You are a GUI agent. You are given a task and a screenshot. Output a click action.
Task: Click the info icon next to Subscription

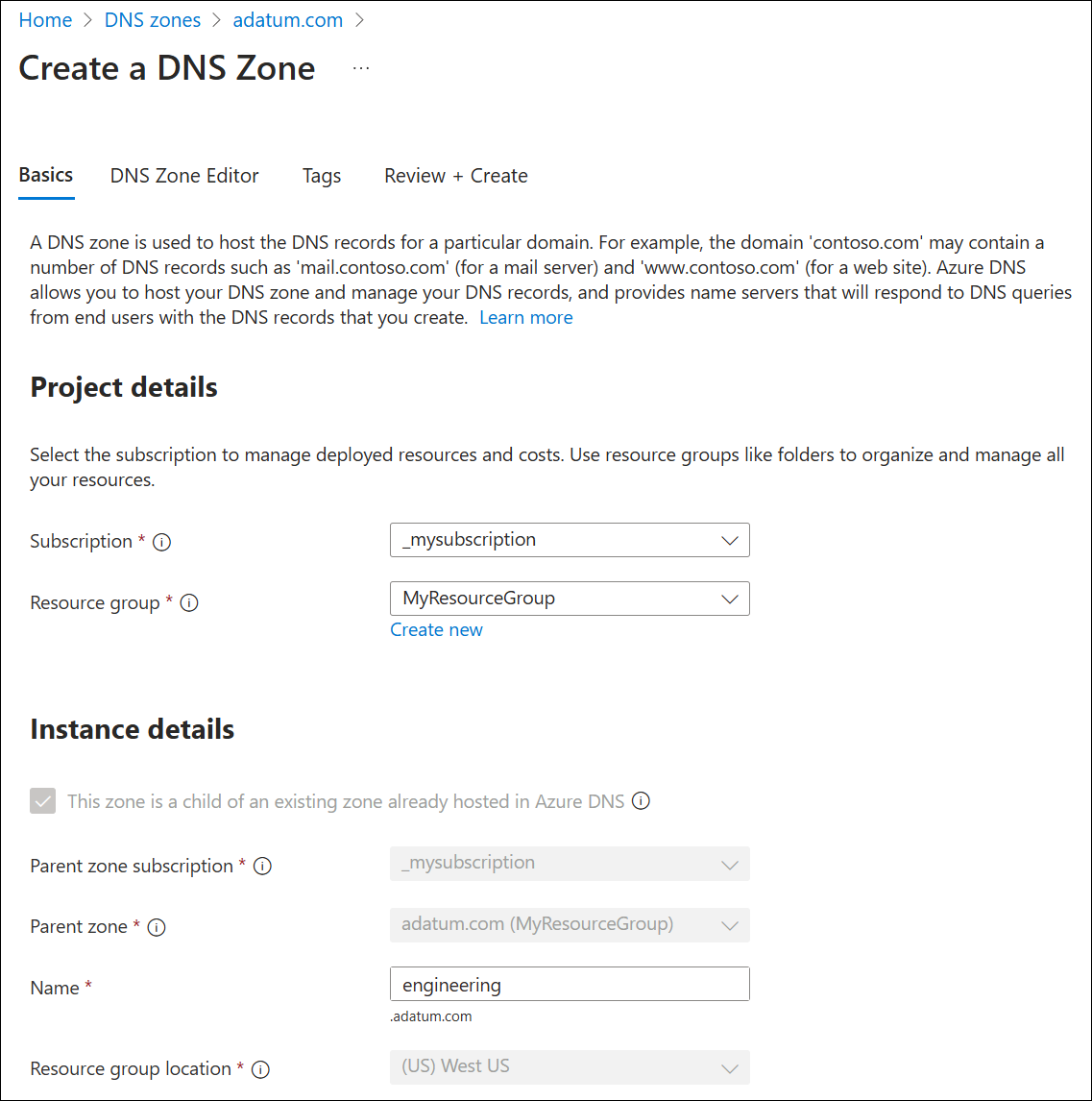pyautogui.click(x=162, y=542)
